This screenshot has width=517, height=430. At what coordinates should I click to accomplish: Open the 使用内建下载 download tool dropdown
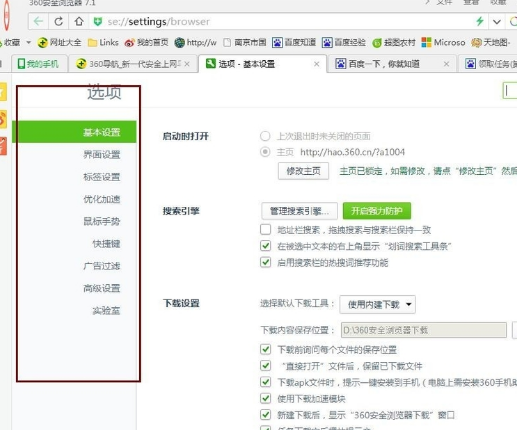tap(377, 304)
